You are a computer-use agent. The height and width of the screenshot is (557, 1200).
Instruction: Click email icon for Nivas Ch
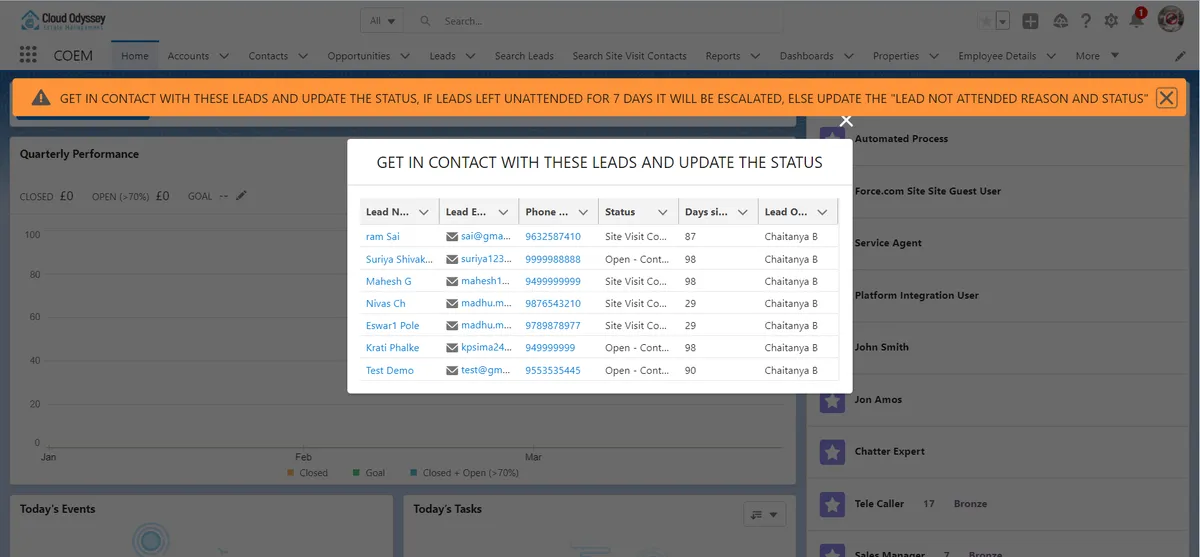tap(452, 303)
